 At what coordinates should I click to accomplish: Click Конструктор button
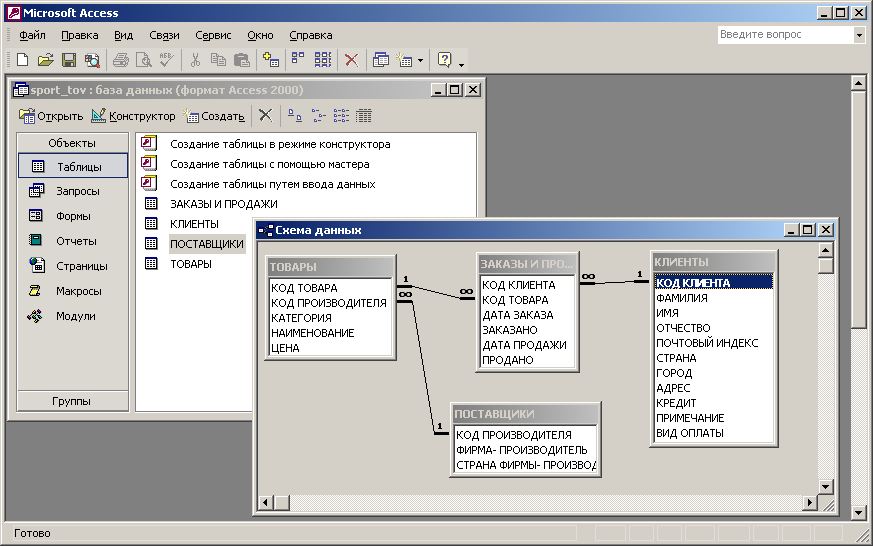[133, 116]
